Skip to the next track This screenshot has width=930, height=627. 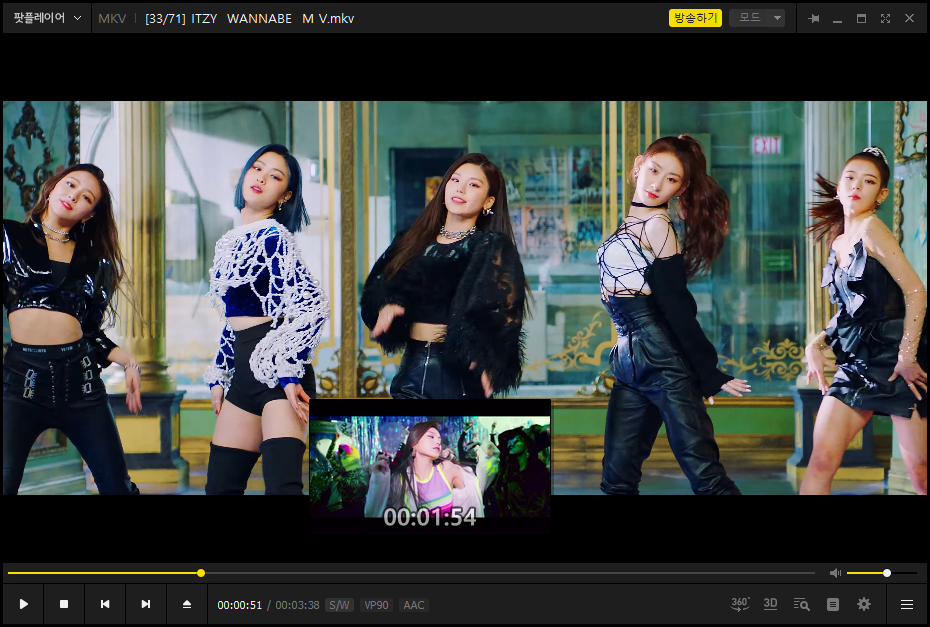pyautogui.click(x=146, y=604)
